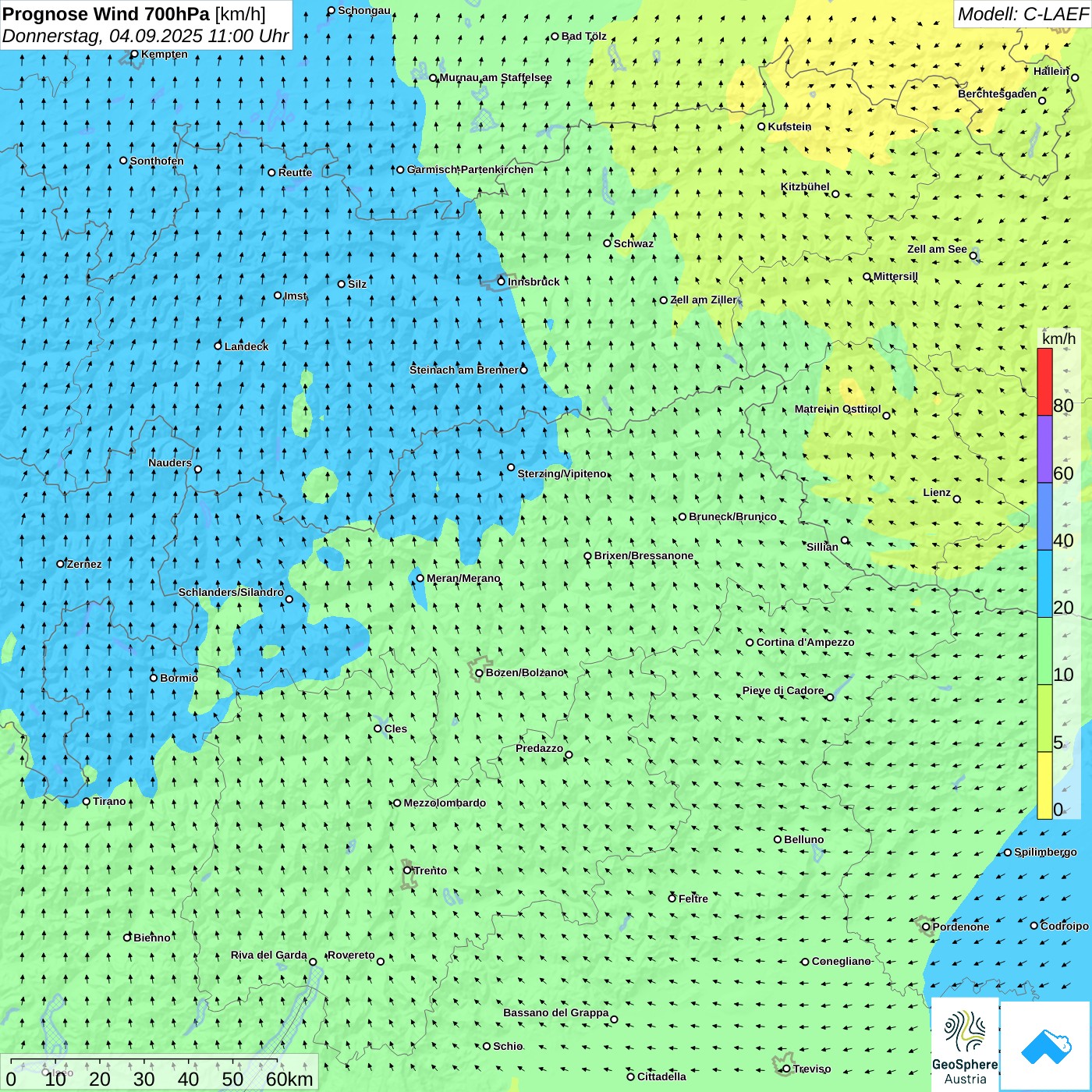
Task: Click the Cortina d'Ampezzo marker
Action: 750,643
